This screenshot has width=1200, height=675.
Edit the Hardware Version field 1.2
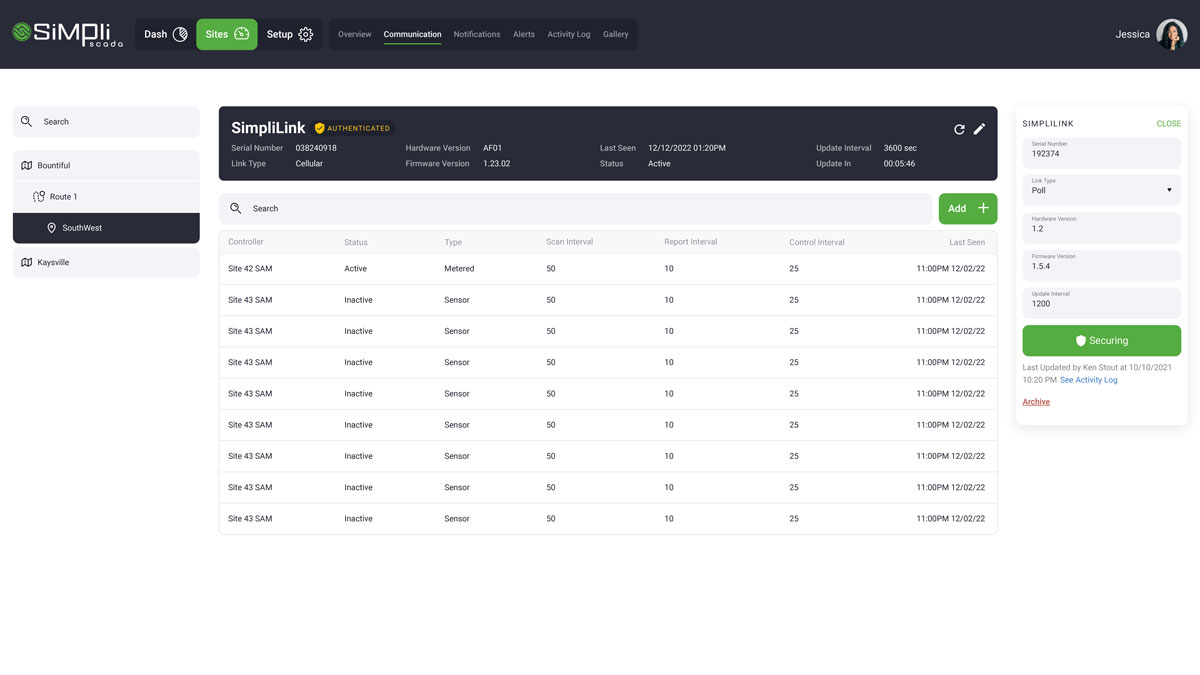(x=1101, y=228)
